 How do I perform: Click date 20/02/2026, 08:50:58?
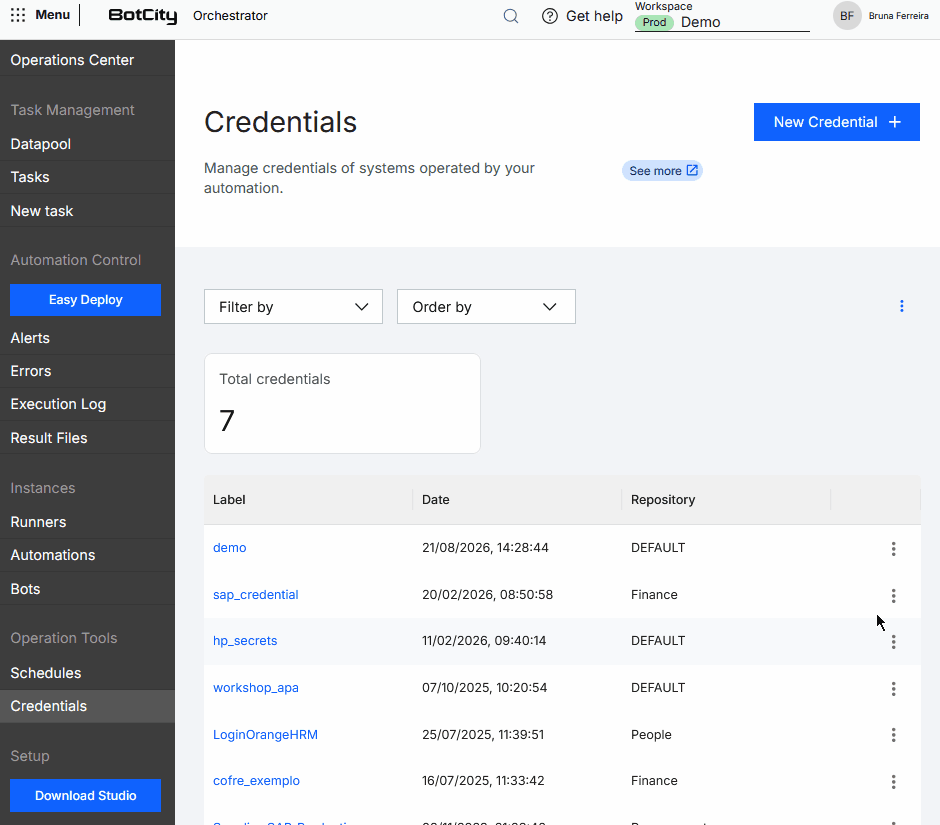(487, 595)
